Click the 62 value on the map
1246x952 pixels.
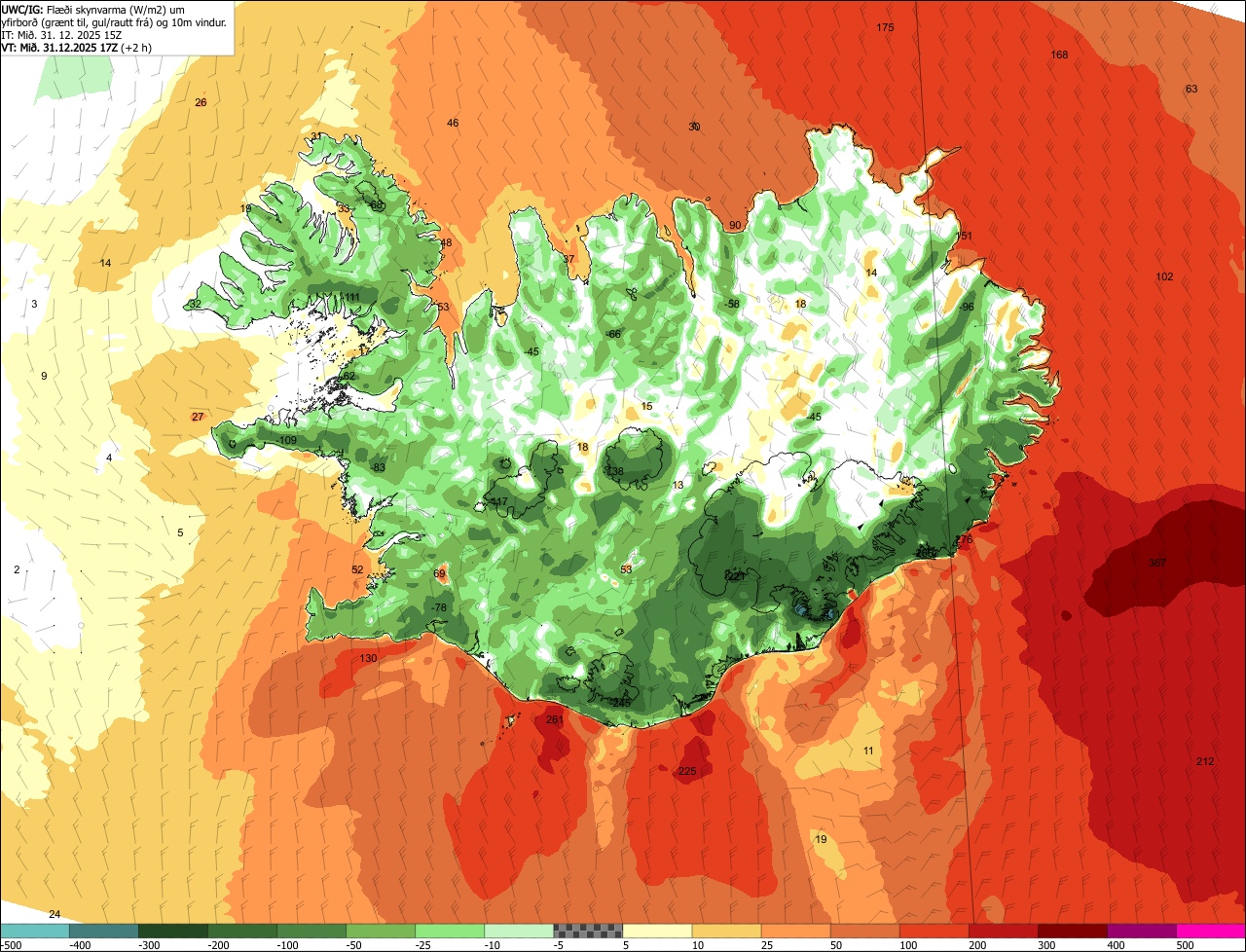[349, 376]
